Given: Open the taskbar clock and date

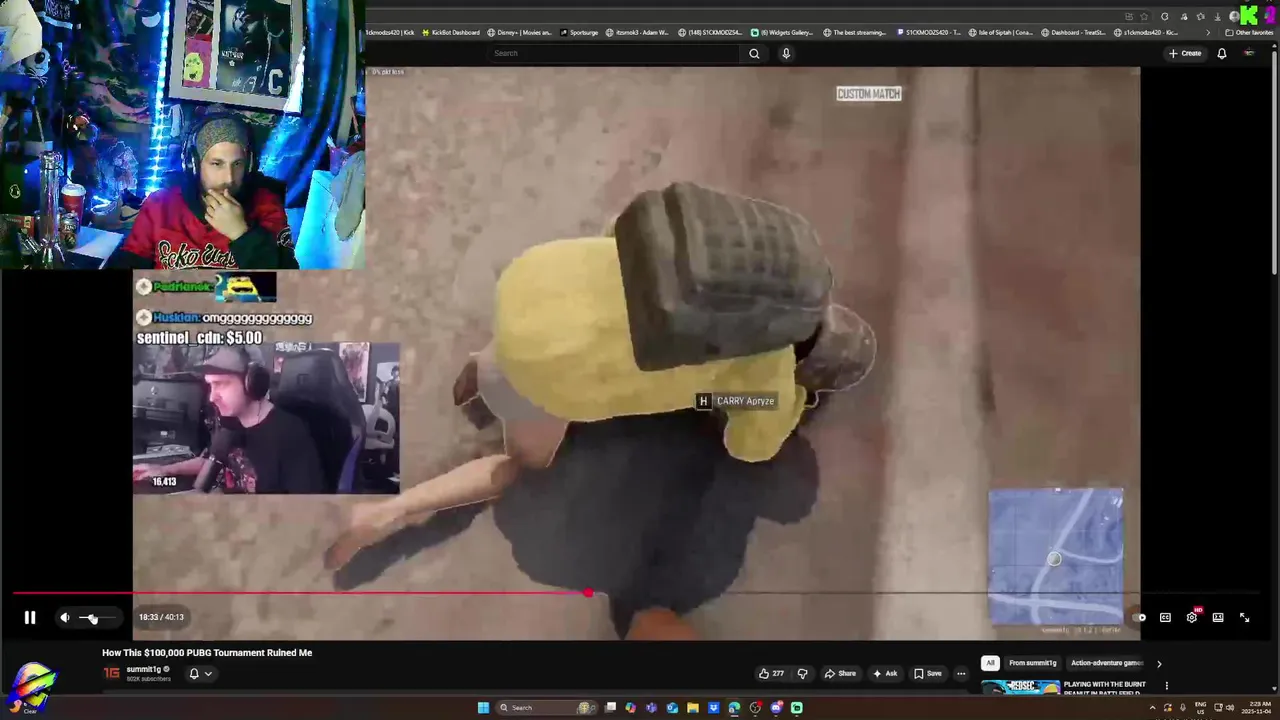Looking at the screenshot, I should click(x=1255, y=707).
